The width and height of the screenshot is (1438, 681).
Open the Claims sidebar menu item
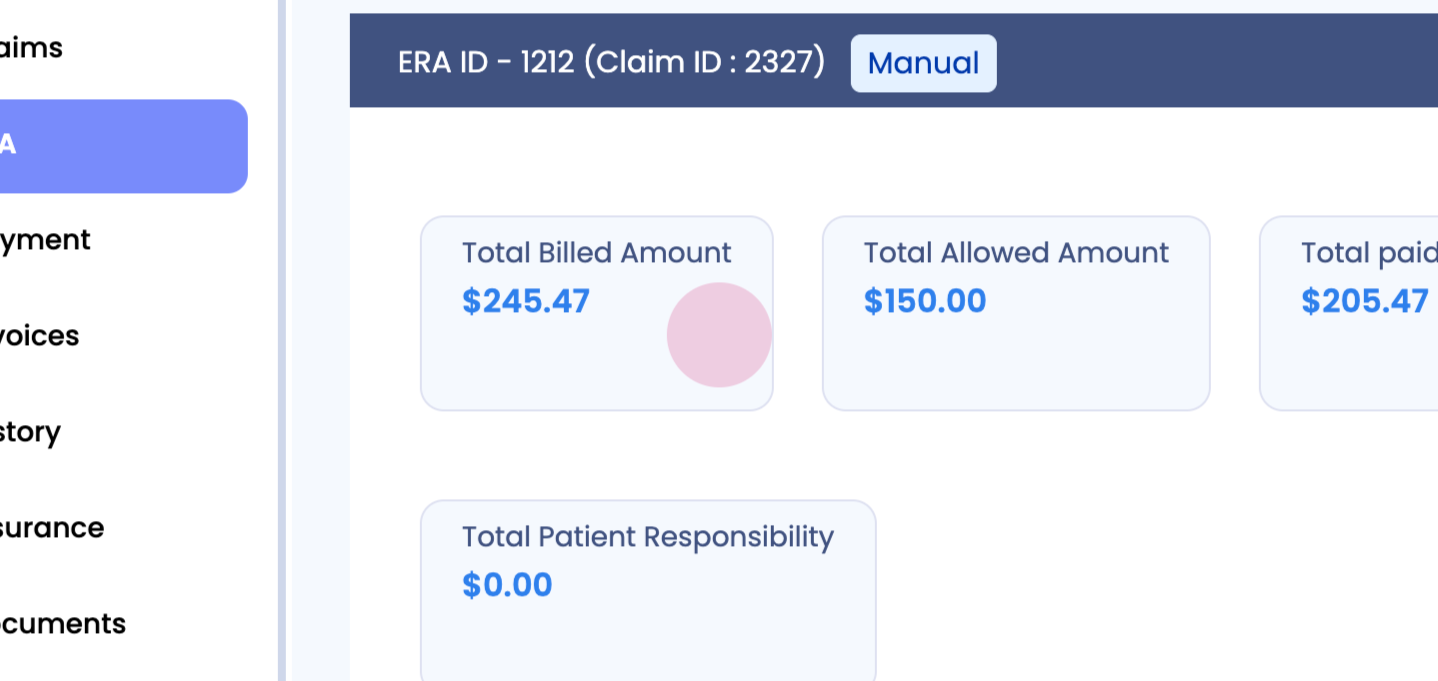[x=32, y=48]
